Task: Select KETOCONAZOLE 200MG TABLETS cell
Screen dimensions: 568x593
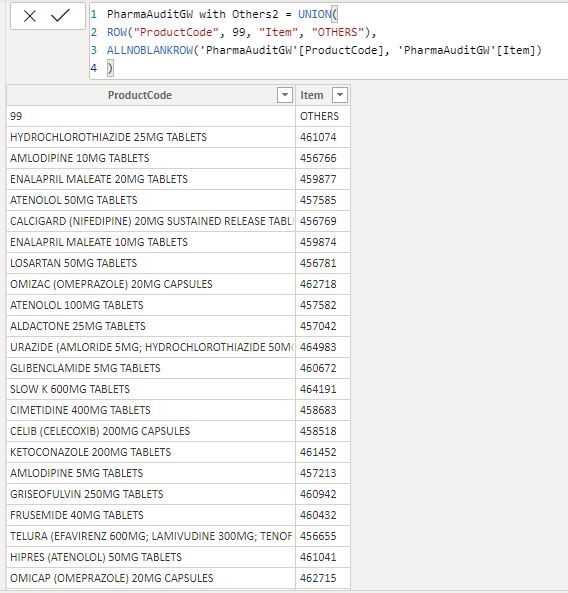Action: click(151, 452)
